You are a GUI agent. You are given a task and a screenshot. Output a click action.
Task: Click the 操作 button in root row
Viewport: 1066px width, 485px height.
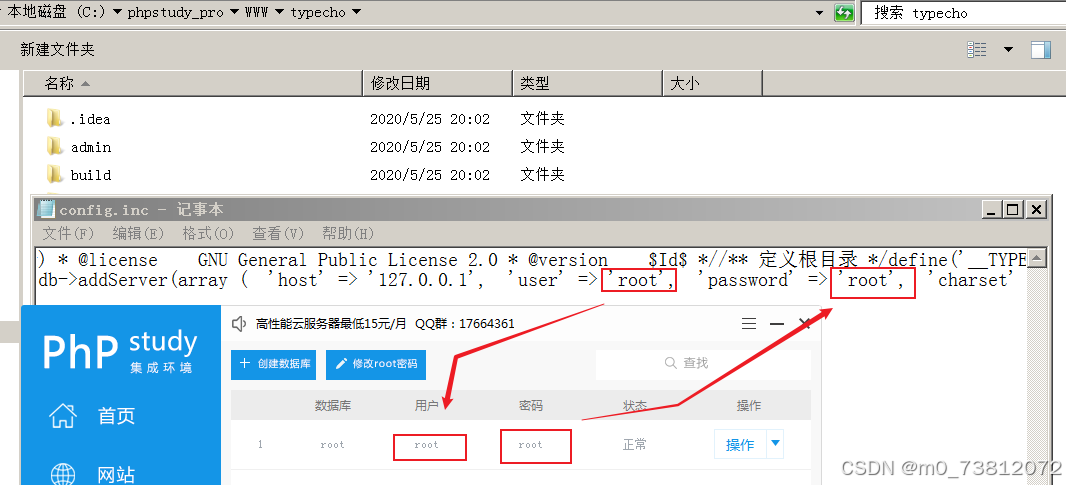pyautogui.click(x=740, y=444)
